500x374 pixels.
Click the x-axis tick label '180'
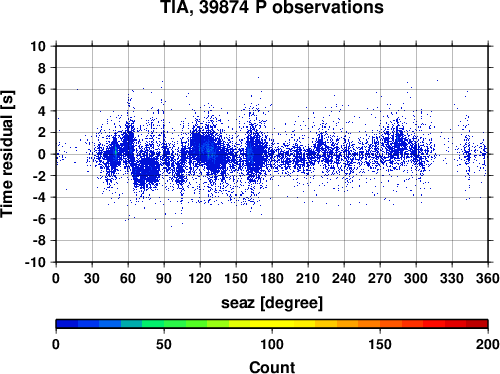tap(272, 278)
